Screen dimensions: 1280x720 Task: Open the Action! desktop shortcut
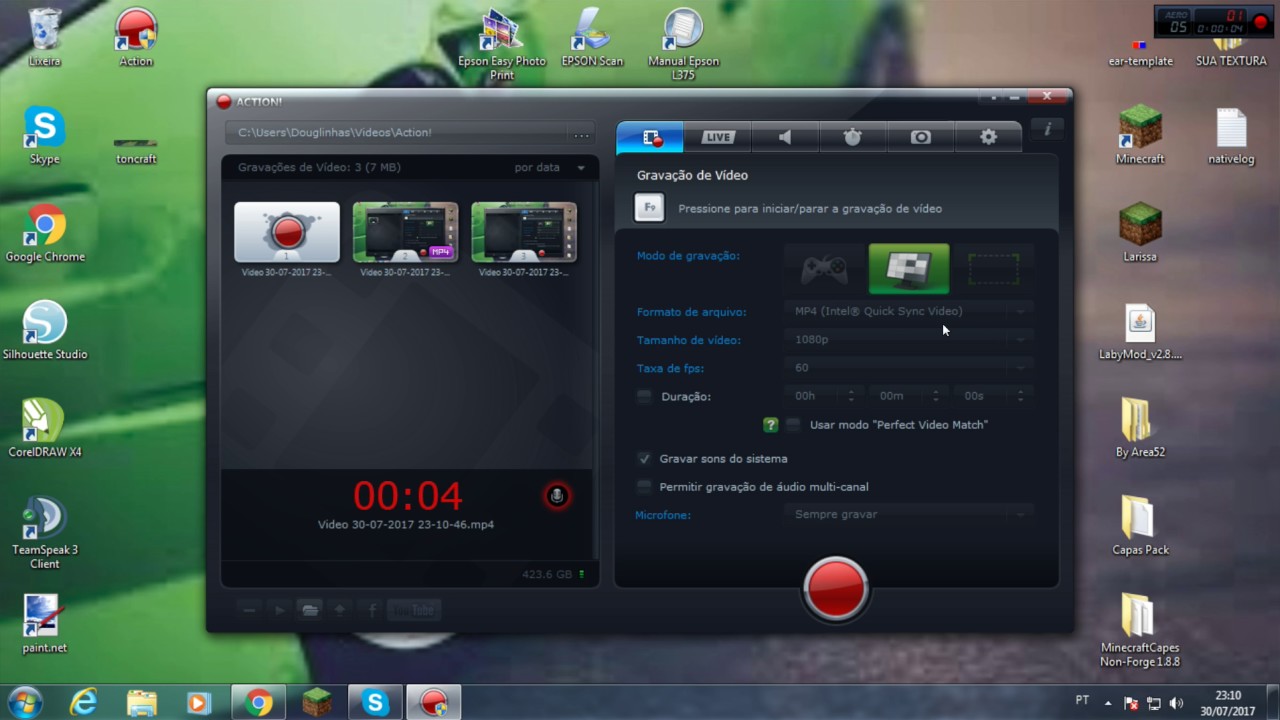[136, 38]
